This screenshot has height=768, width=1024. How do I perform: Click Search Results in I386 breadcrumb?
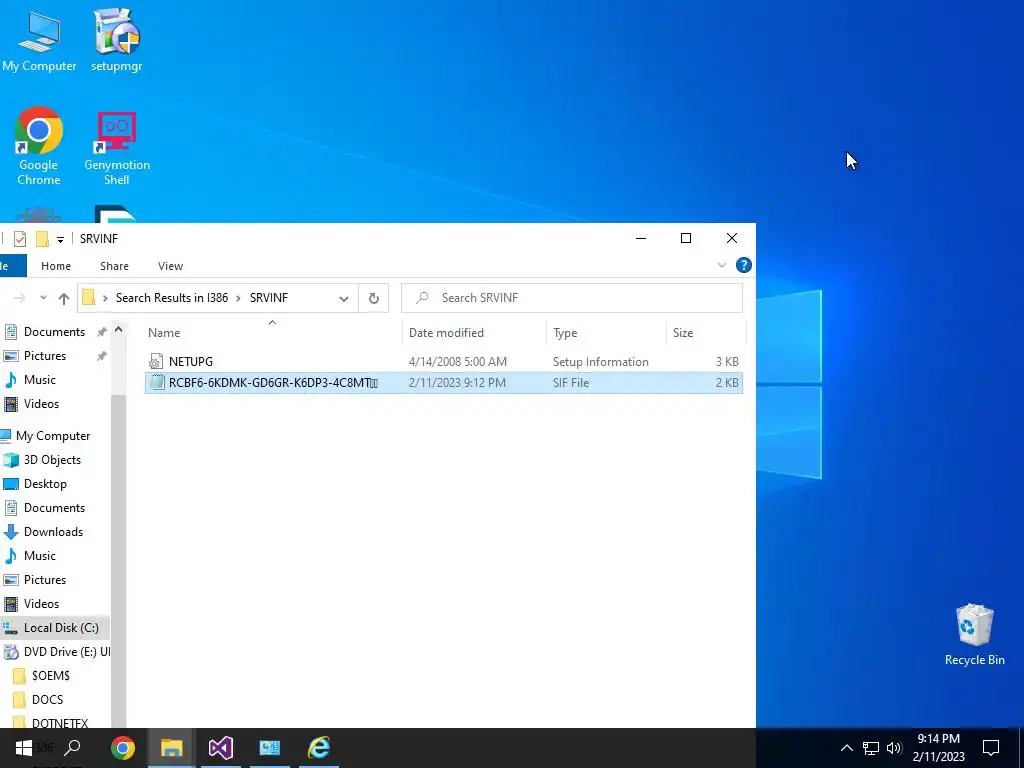172,298
